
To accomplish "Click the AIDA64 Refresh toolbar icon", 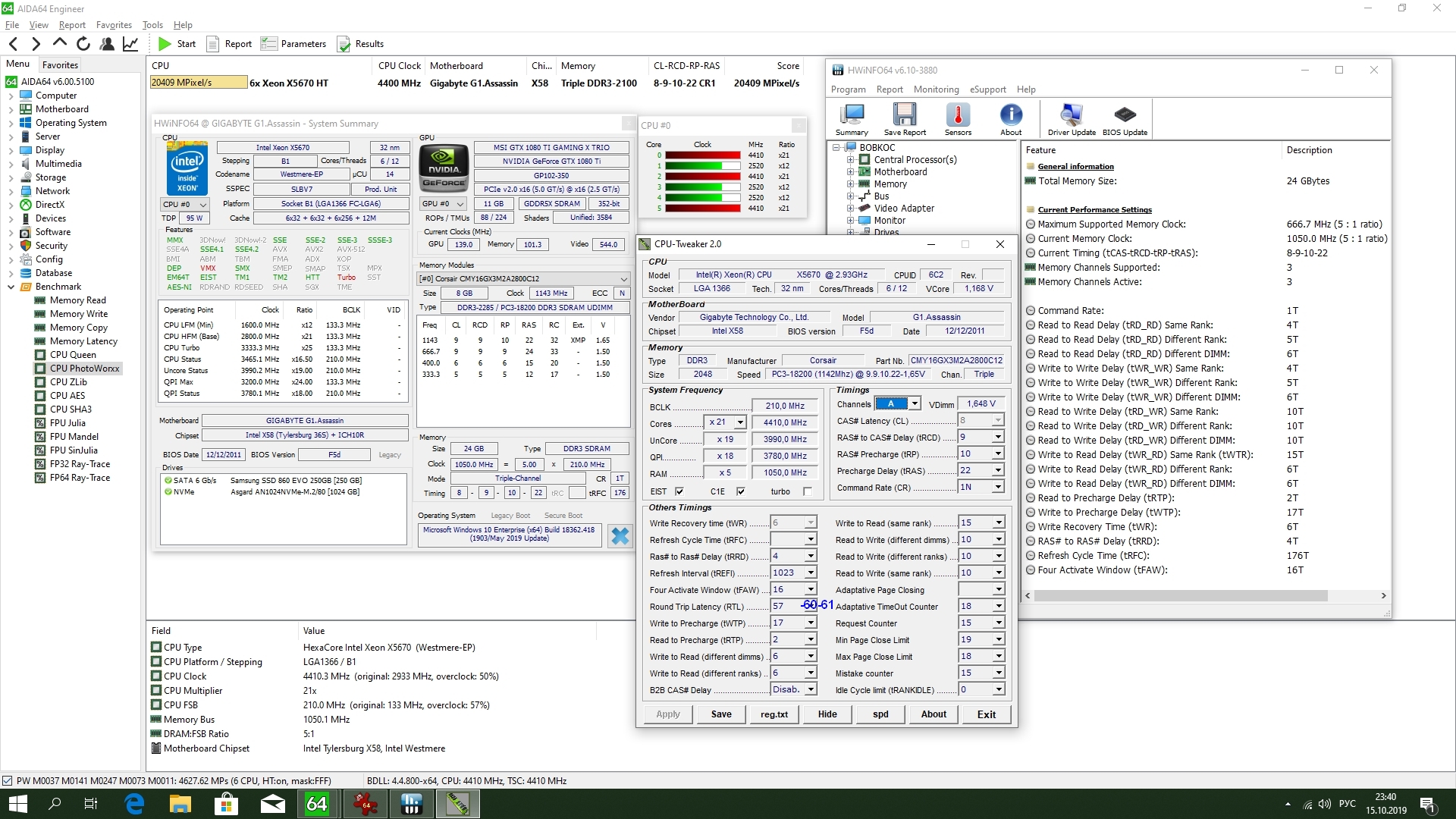I will 83,44.
